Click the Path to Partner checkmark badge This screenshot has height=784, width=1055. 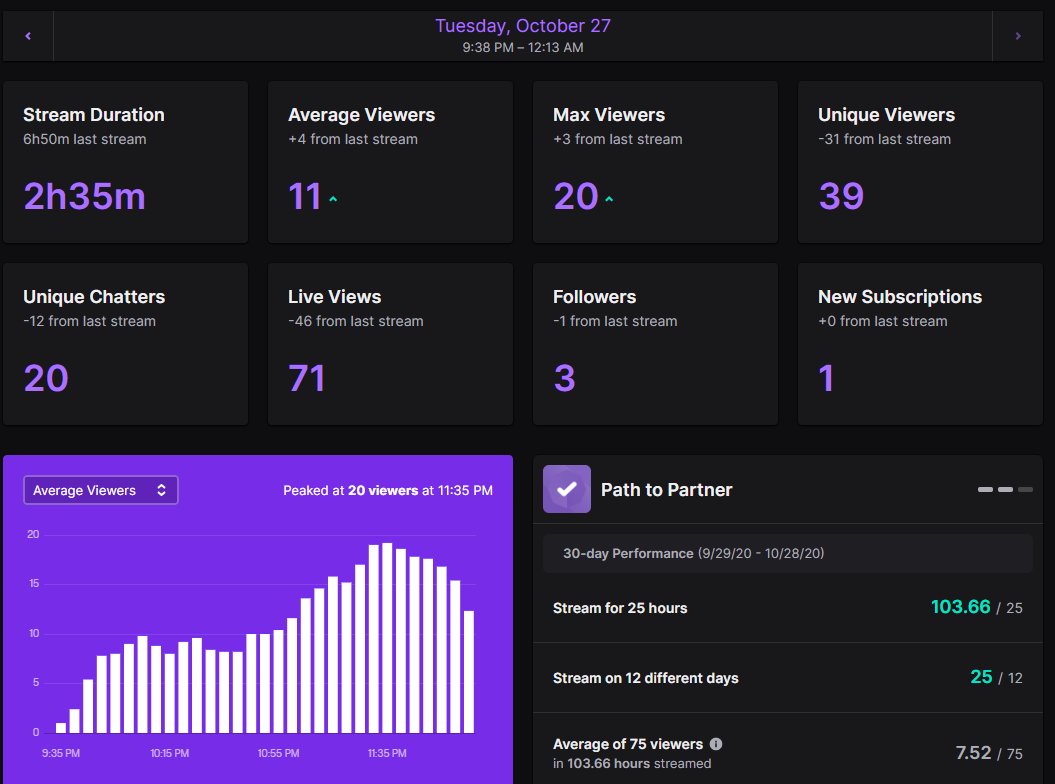tap(565, 489)
